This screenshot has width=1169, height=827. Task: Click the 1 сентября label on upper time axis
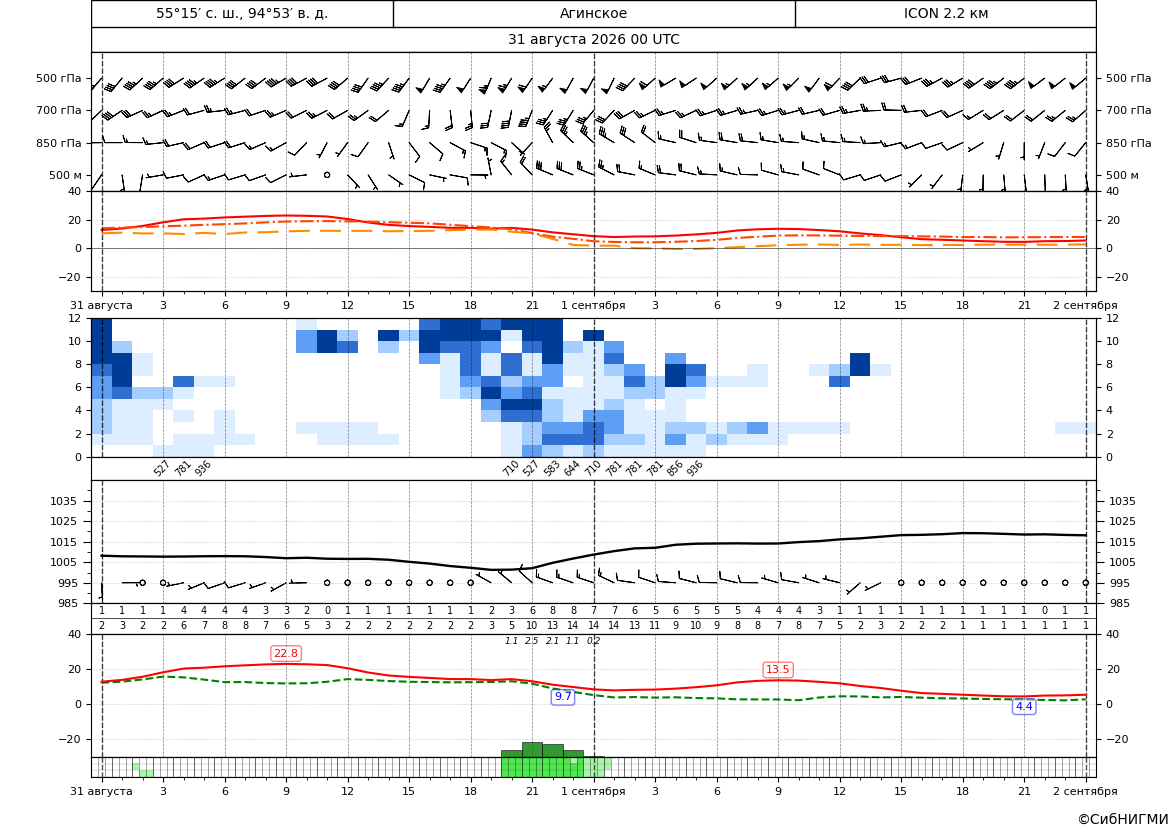(593, 305)
